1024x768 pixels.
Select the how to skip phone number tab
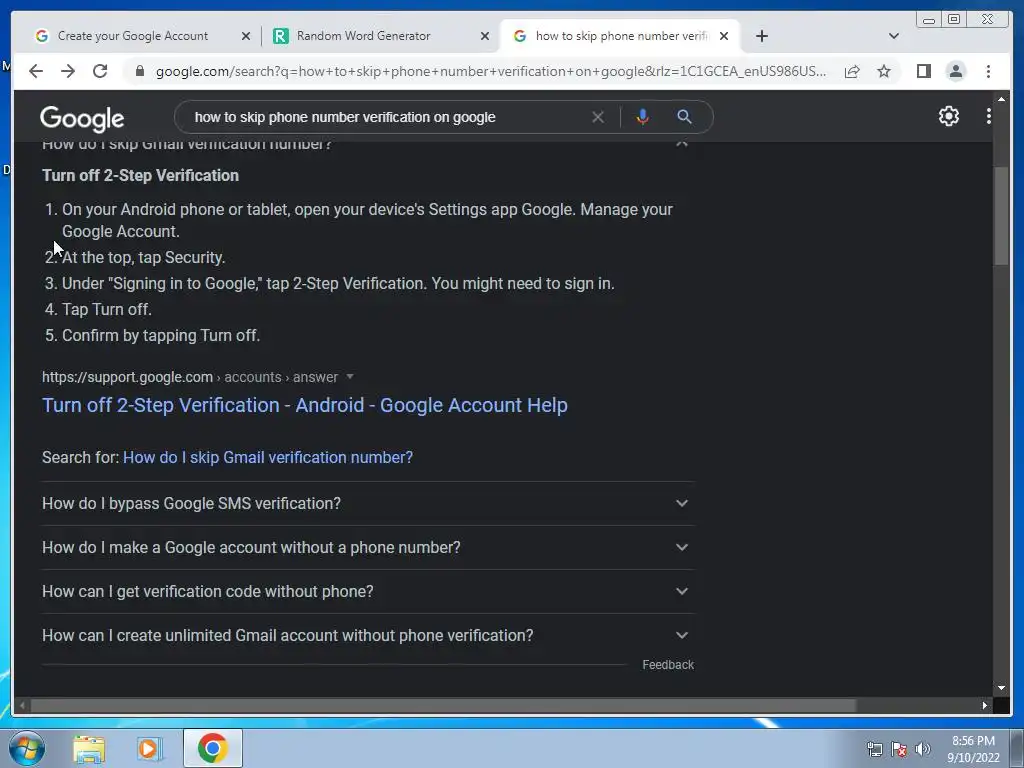[620, 36]
